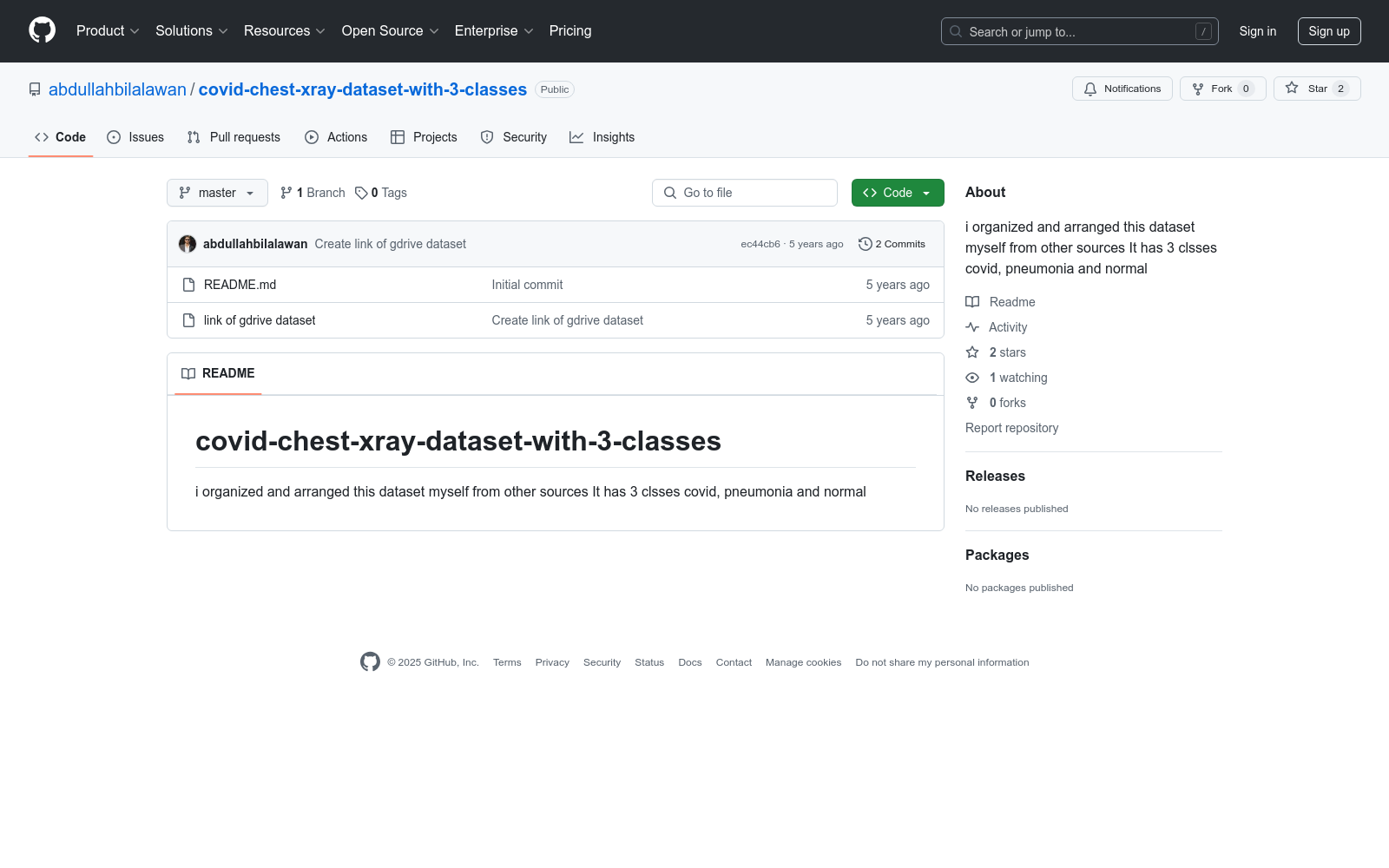Viewport: 1389px width, 868px height.
Task: Click the Notifications button
Action: click(x=1122, y=89)
